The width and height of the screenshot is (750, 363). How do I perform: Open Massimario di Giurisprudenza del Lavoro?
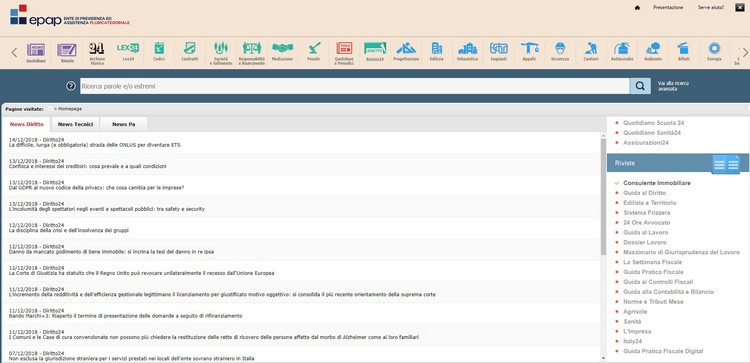point(681,253)
